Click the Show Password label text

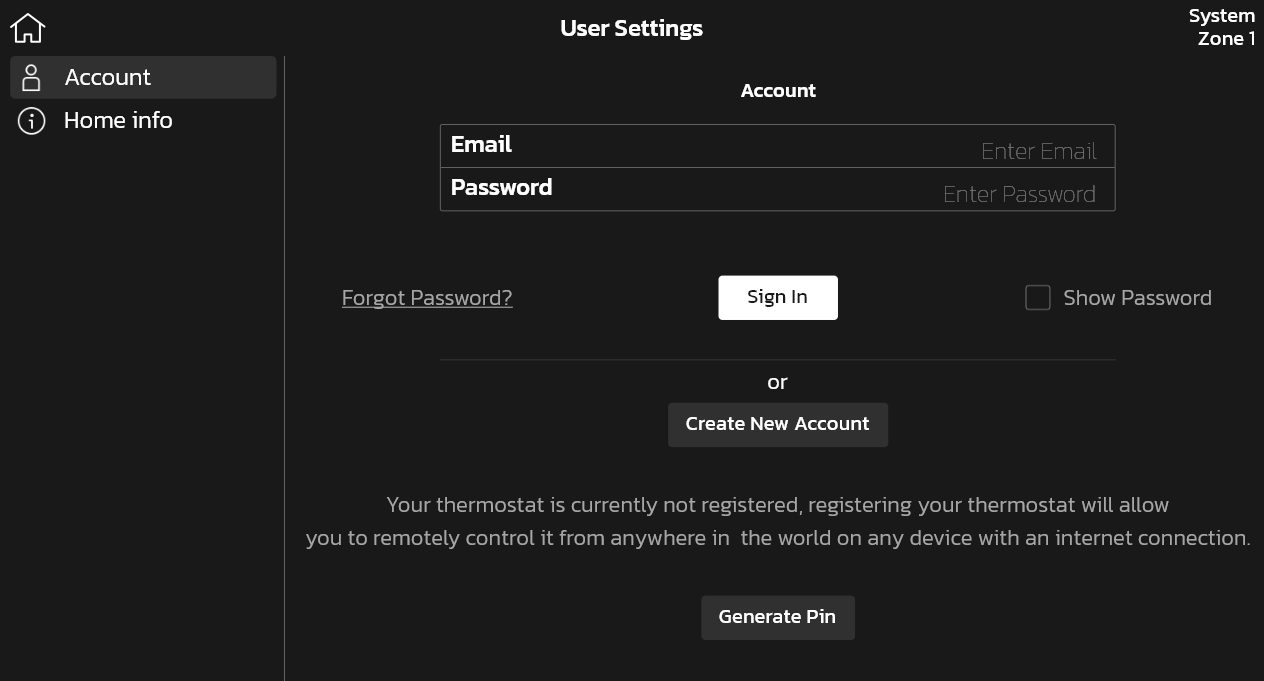[1137, 298]
